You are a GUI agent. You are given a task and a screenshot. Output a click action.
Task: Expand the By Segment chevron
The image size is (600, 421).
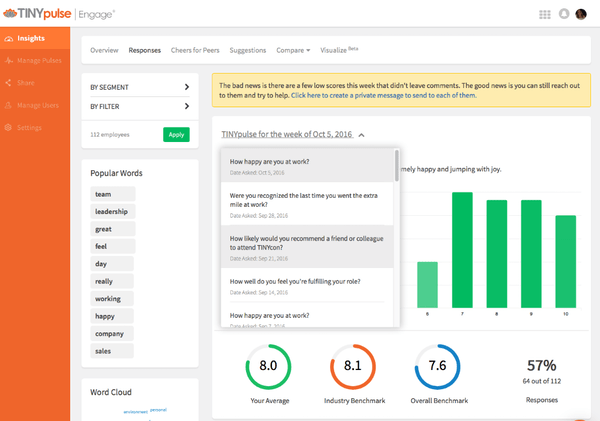click(187, 87)
